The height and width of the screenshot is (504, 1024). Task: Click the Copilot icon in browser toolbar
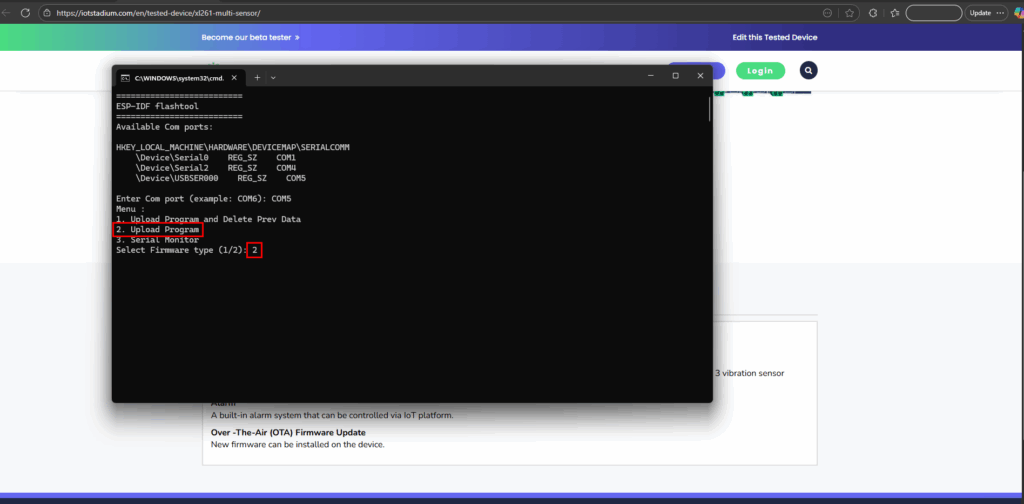pyautogui.click(x=1018, y=13)
